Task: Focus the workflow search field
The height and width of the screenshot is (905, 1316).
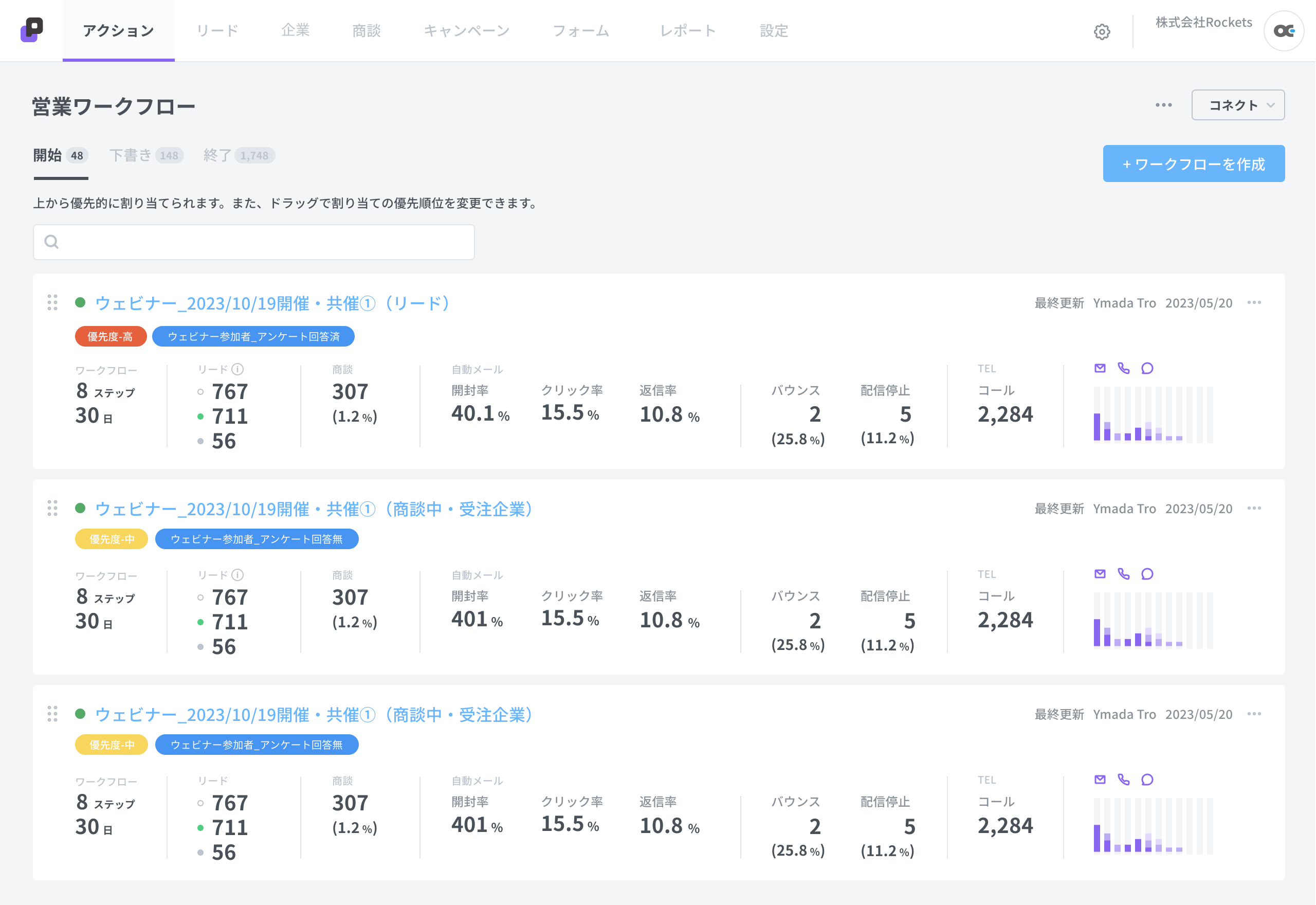Action: 254,242
